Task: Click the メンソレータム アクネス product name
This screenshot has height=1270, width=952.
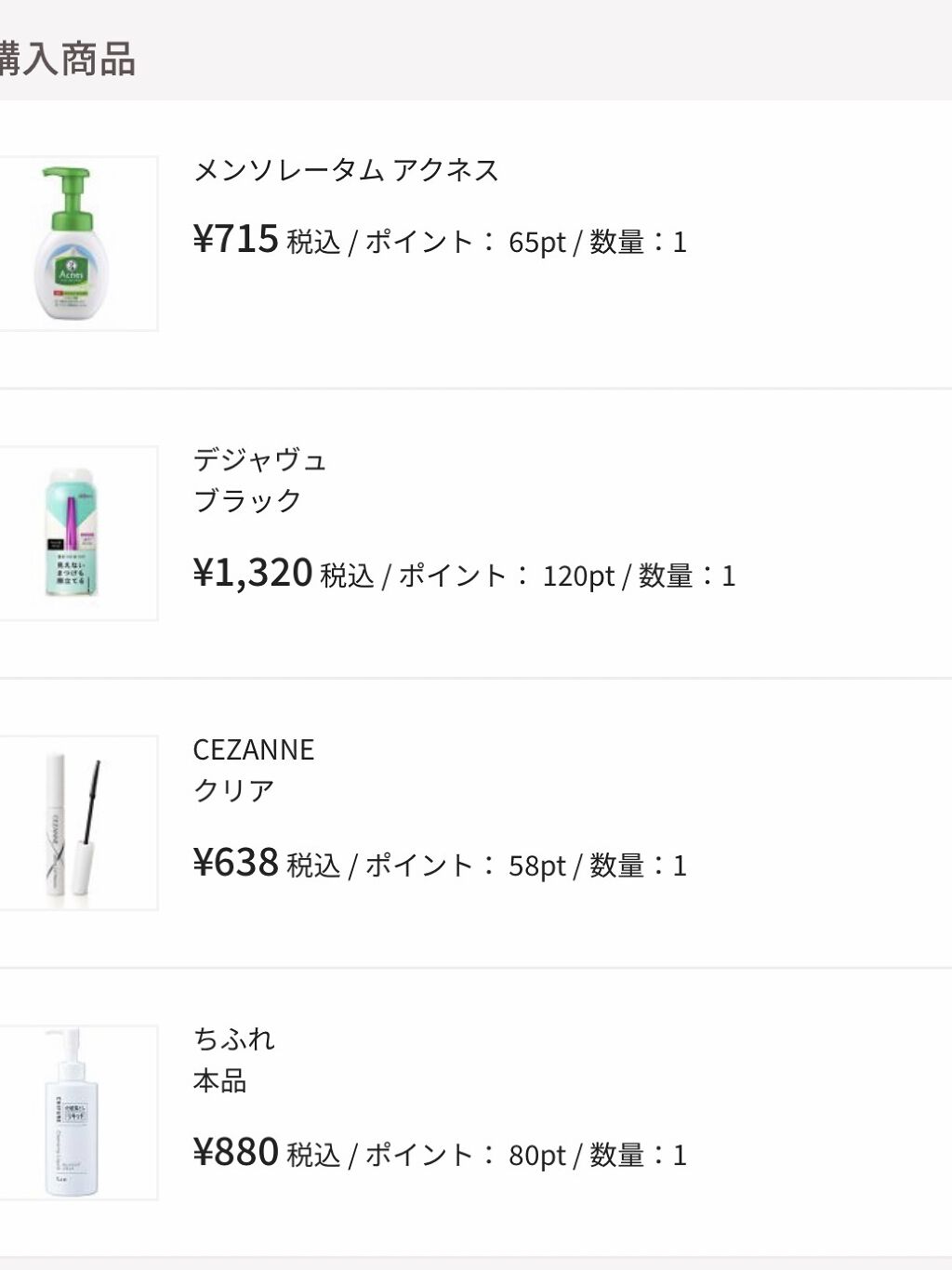Action: pyautogui.click(x=346, y=170)
